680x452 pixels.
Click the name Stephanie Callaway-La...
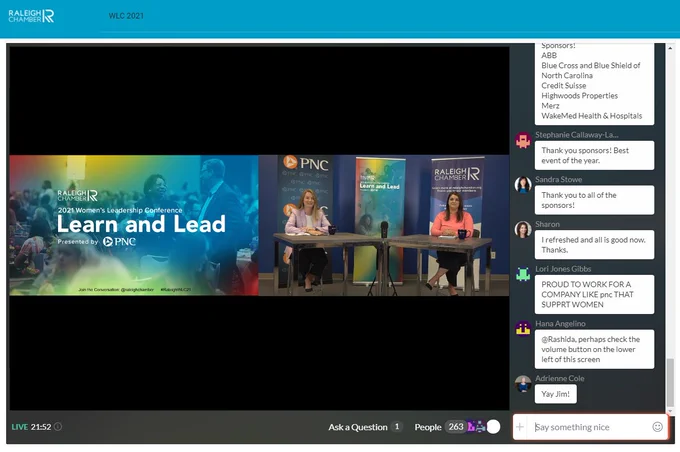pyautogui.click(x=576, y=135)
